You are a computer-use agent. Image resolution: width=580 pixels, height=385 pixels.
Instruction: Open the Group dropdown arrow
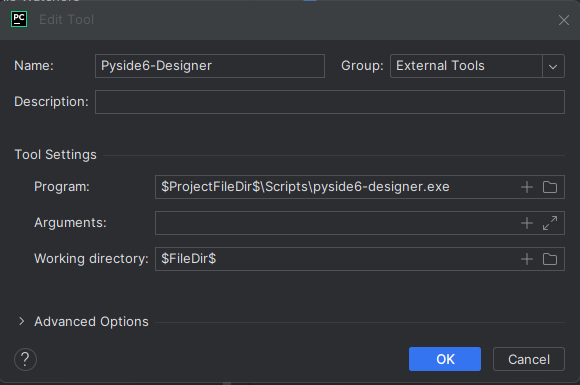[x=553, y=66]
